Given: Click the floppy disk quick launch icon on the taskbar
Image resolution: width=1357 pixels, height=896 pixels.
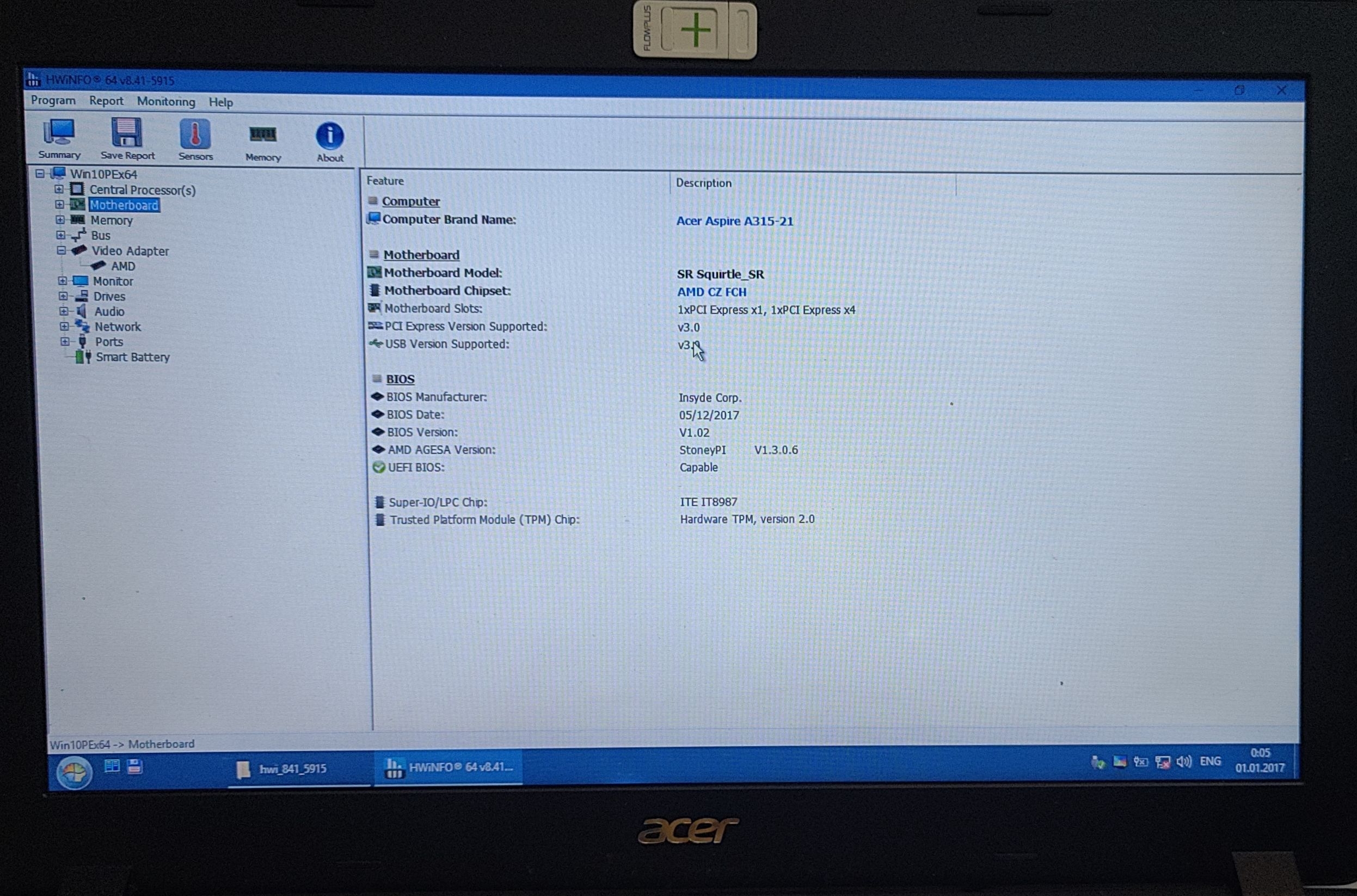Looking at the screenshot, I should click(135, 766).
